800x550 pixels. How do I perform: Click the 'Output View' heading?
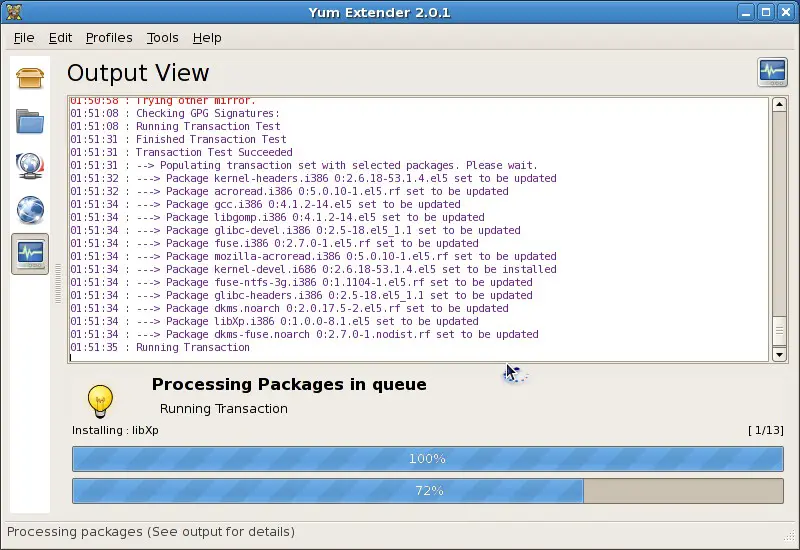tap(138, 73)
